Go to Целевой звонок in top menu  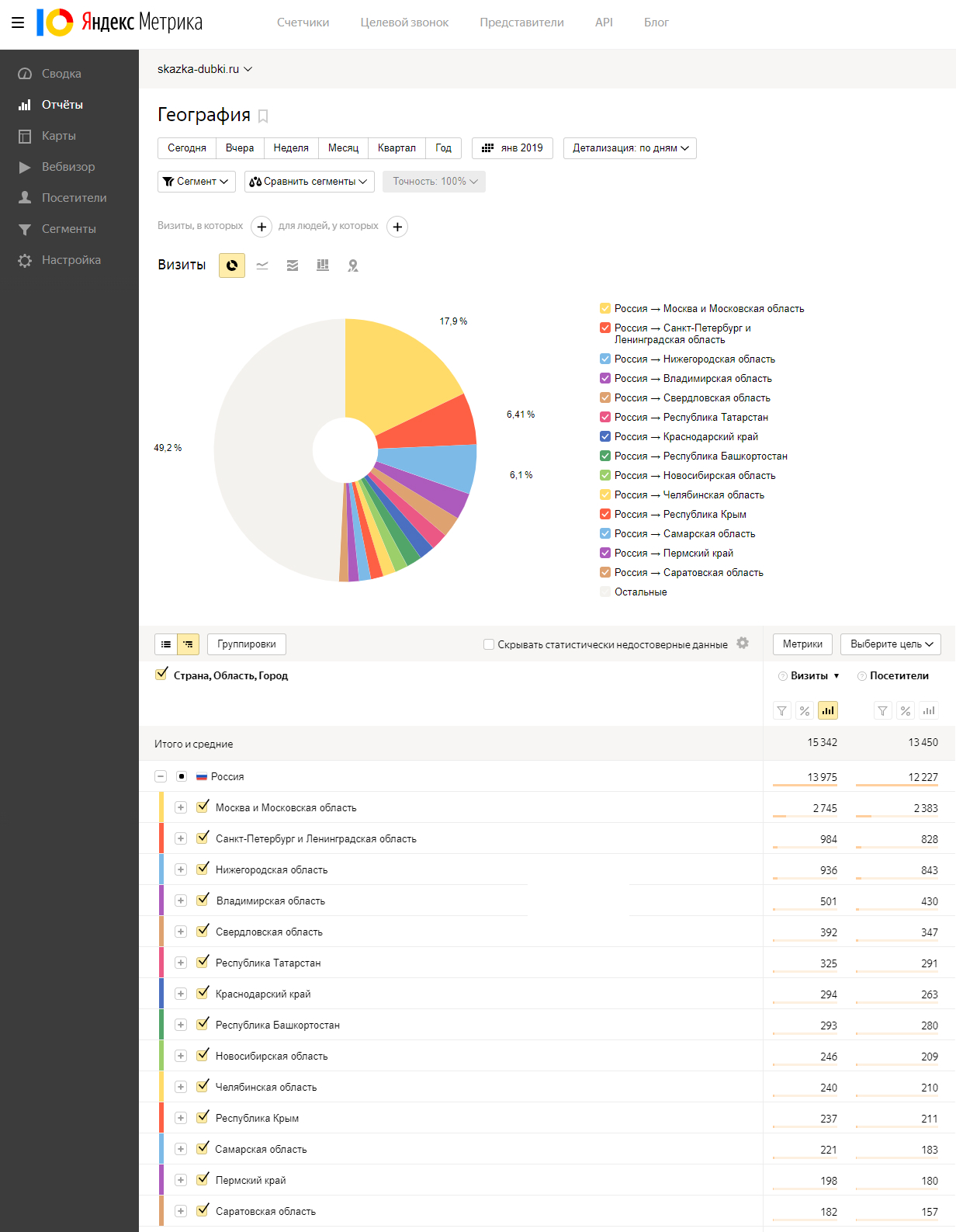(404, 23)
